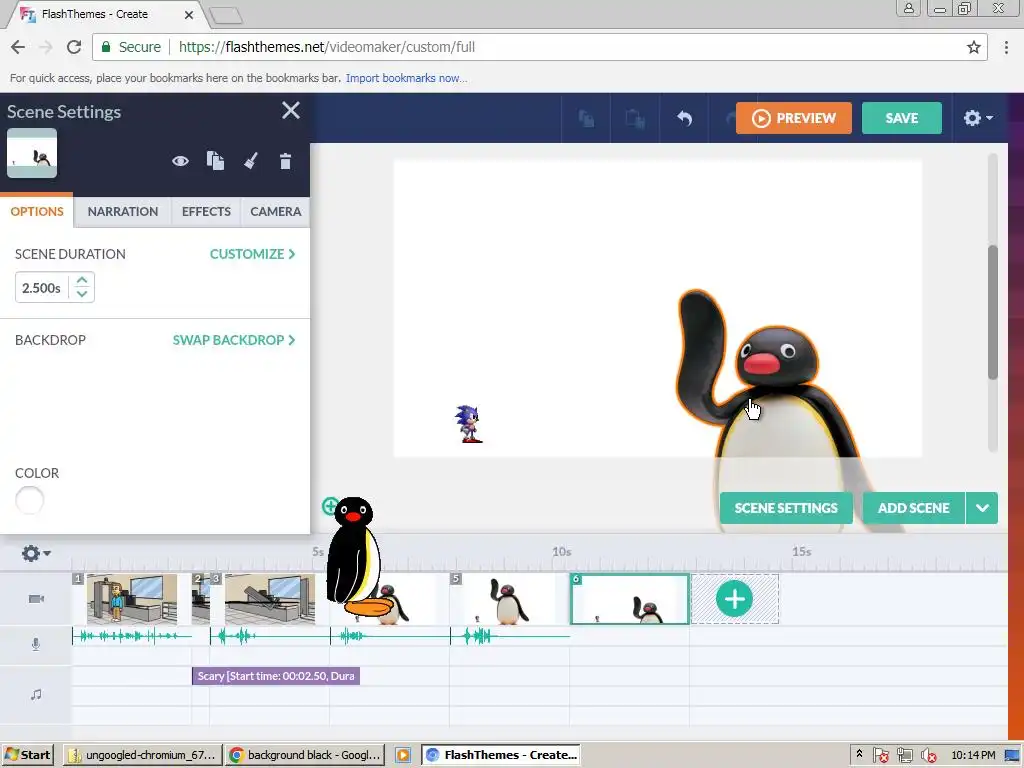
Task: Click the music note track icon
Action: click(x=36, y=694)
